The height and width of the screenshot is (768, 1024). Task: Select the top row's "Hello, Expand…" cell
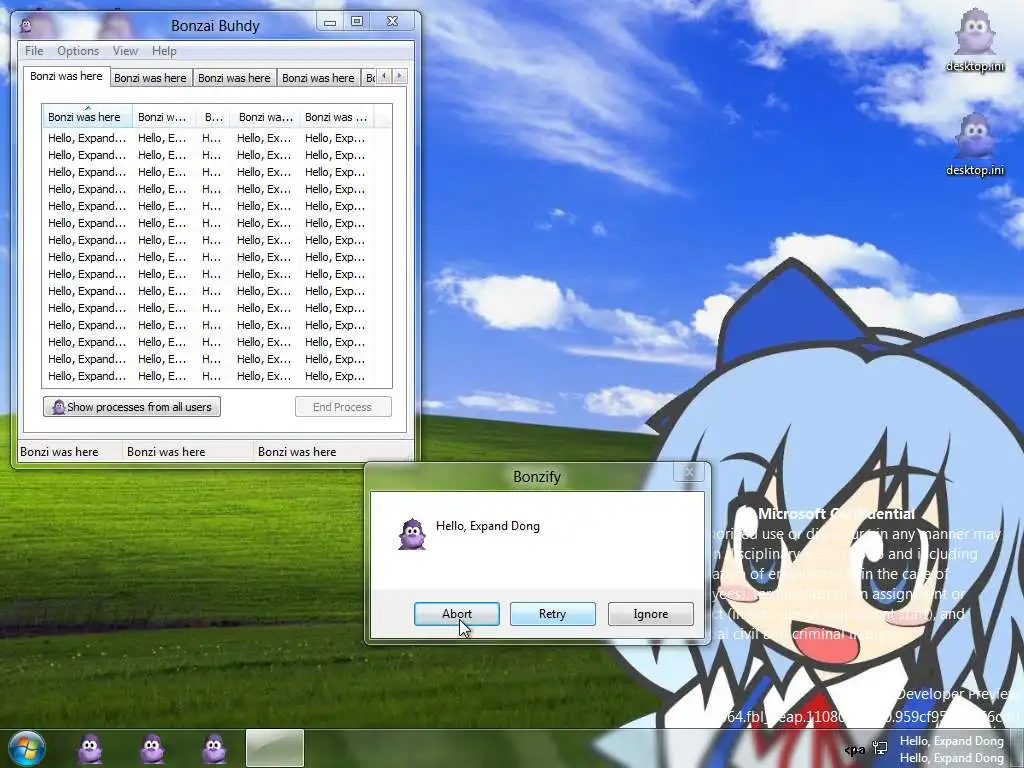click(x=87, y=138)
